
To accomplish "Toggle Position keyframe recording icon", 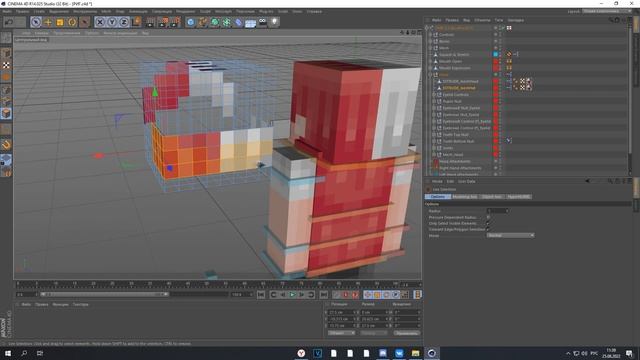I will [x=368, y=295].
